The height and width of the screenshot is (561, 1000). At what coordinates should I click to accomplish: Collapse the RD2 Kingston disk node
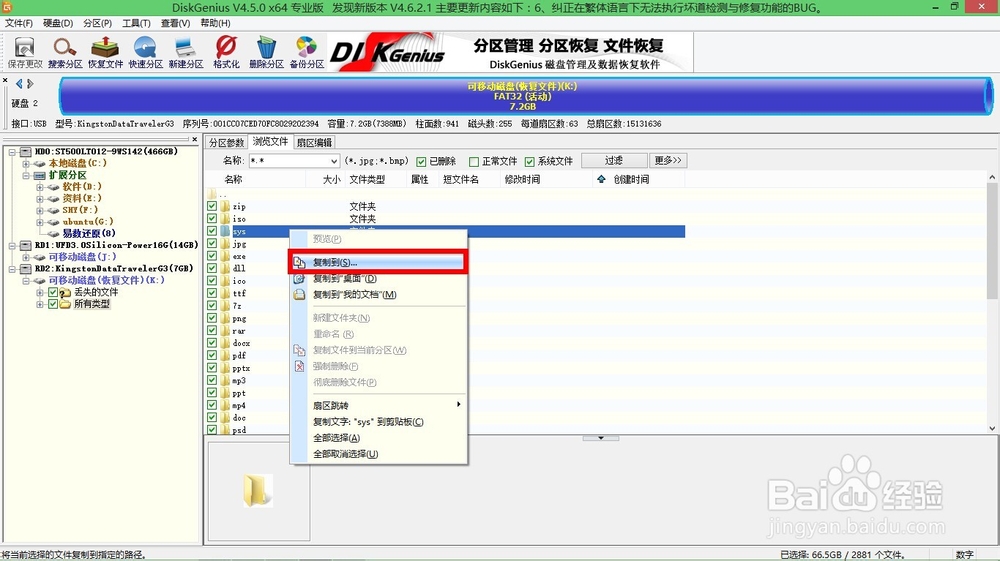click(x=12, y=269)
